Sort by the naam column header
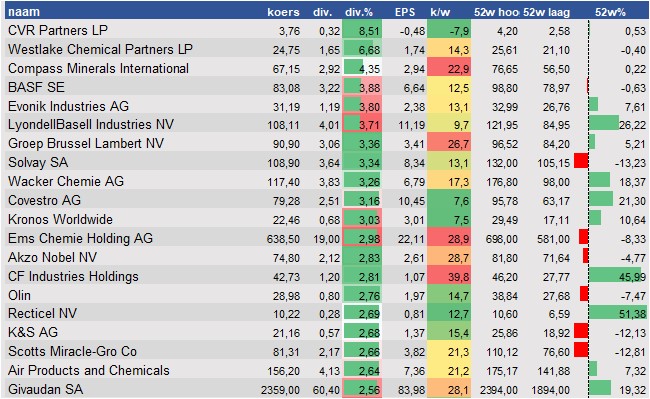 (x=24, y=12)
